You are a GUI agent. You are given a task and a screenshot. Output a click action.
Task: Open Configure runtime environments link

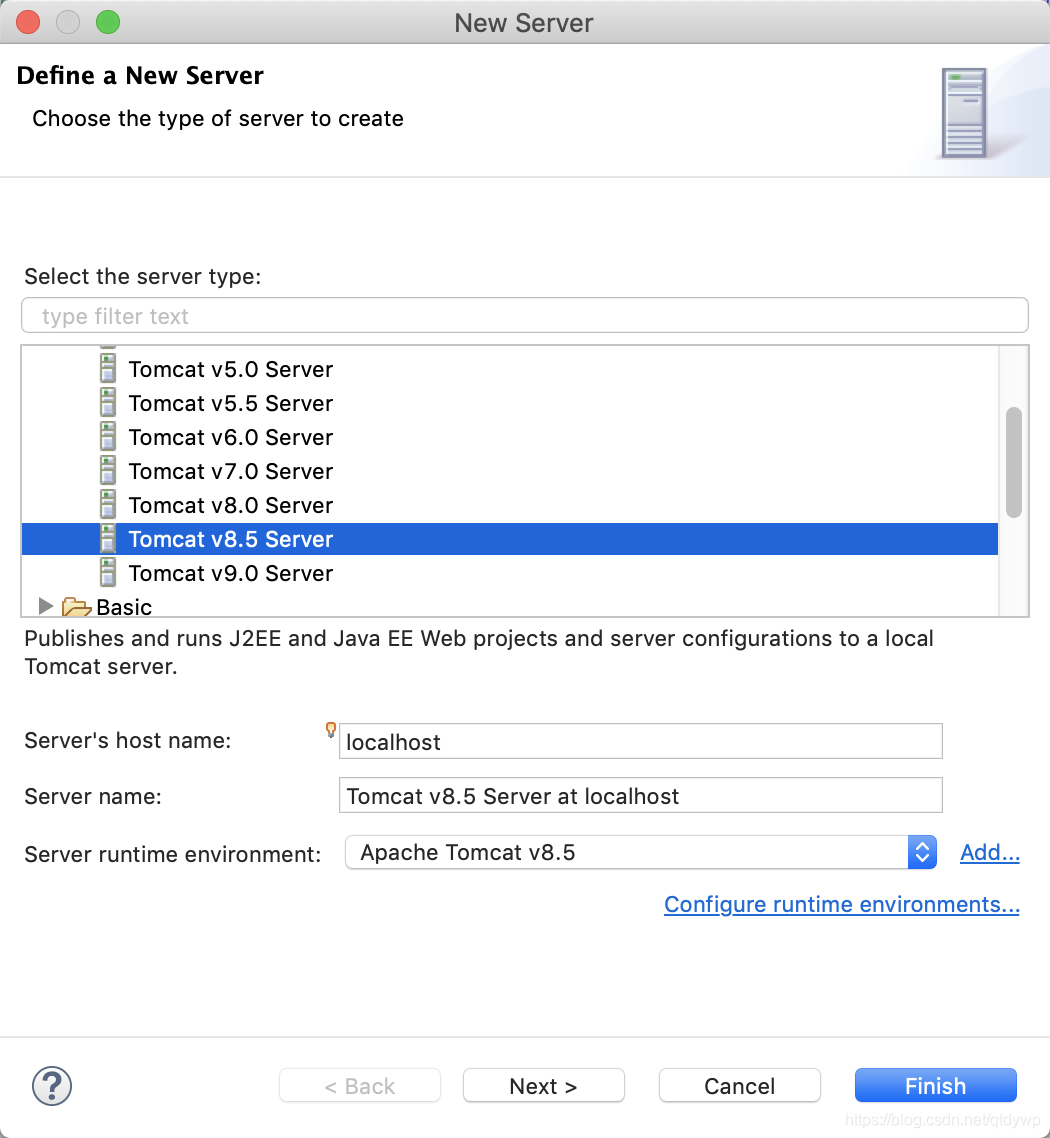[x=841, y=904]
